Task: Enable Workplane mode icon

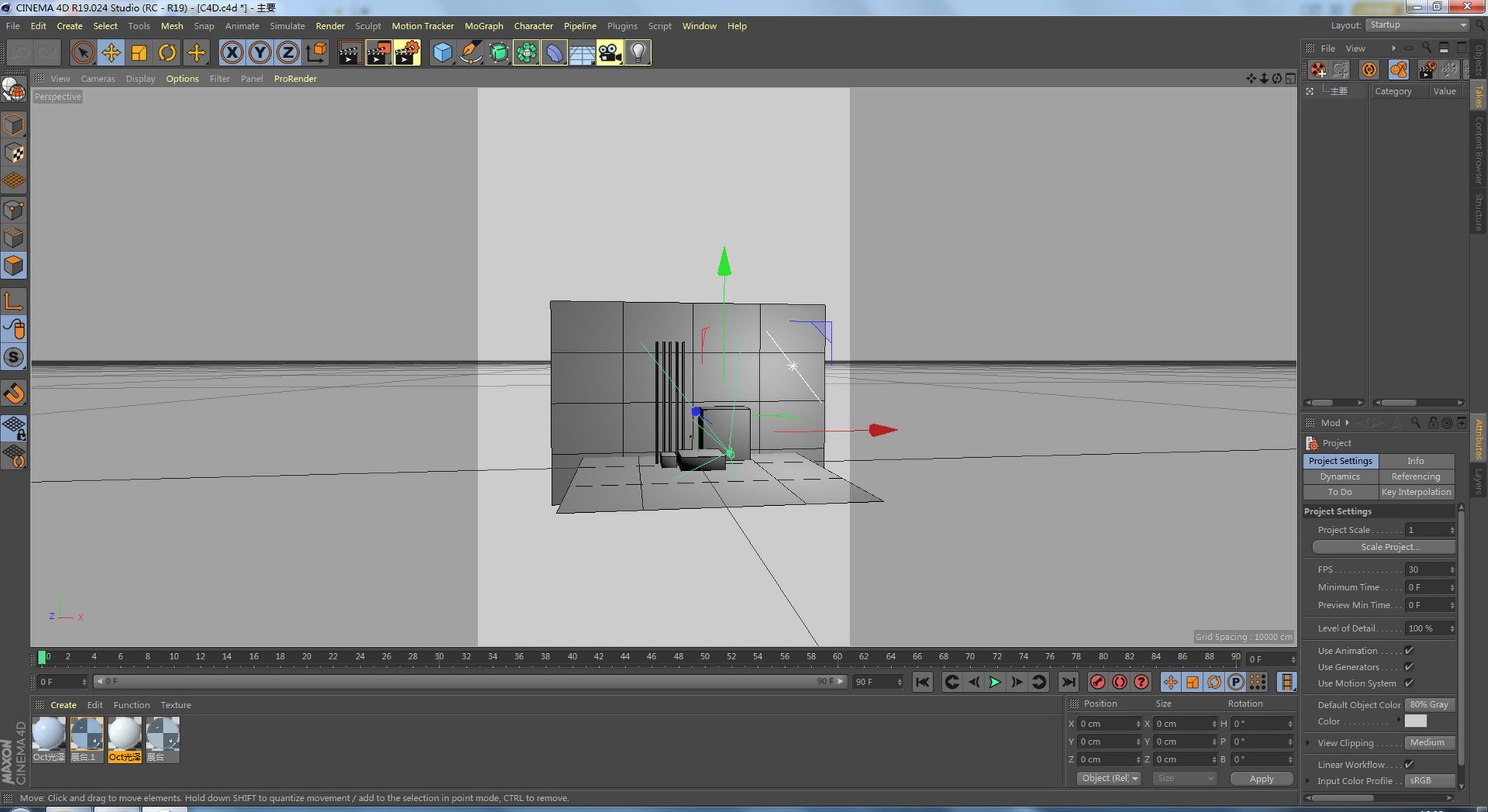Action: (14, 181)
